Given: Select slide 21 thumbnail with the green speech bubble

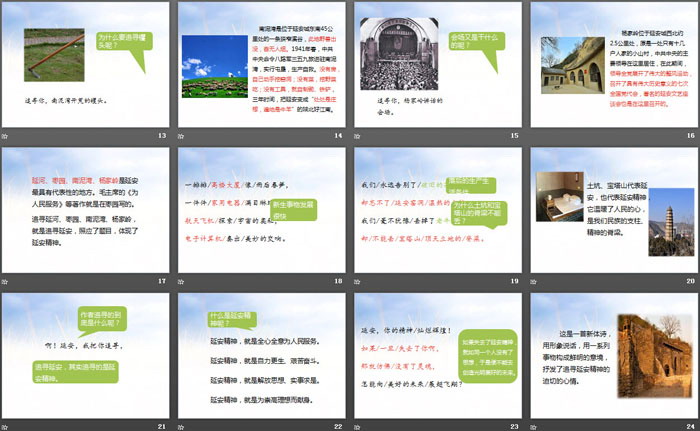Looking at the screenshot, I should point(86,356).
